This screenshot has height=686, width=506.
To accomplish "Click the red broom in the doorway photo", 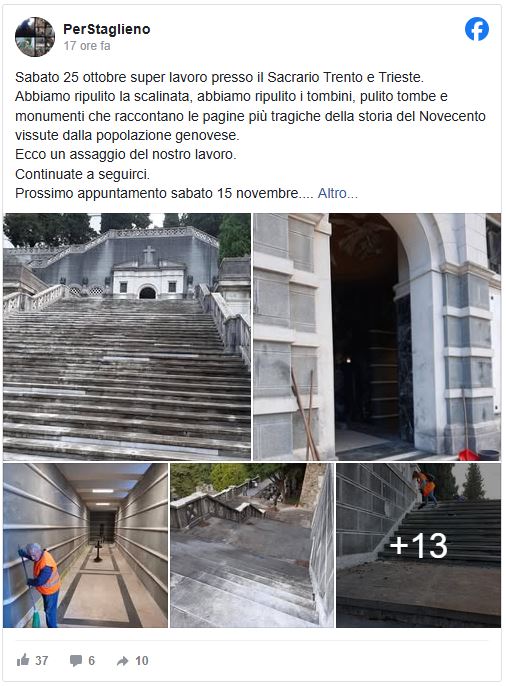I will pos(468,455).
